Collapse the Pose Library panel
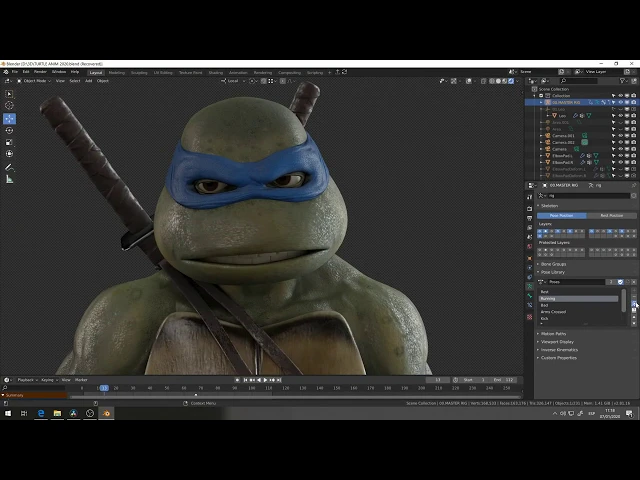 tap(552, 272)
